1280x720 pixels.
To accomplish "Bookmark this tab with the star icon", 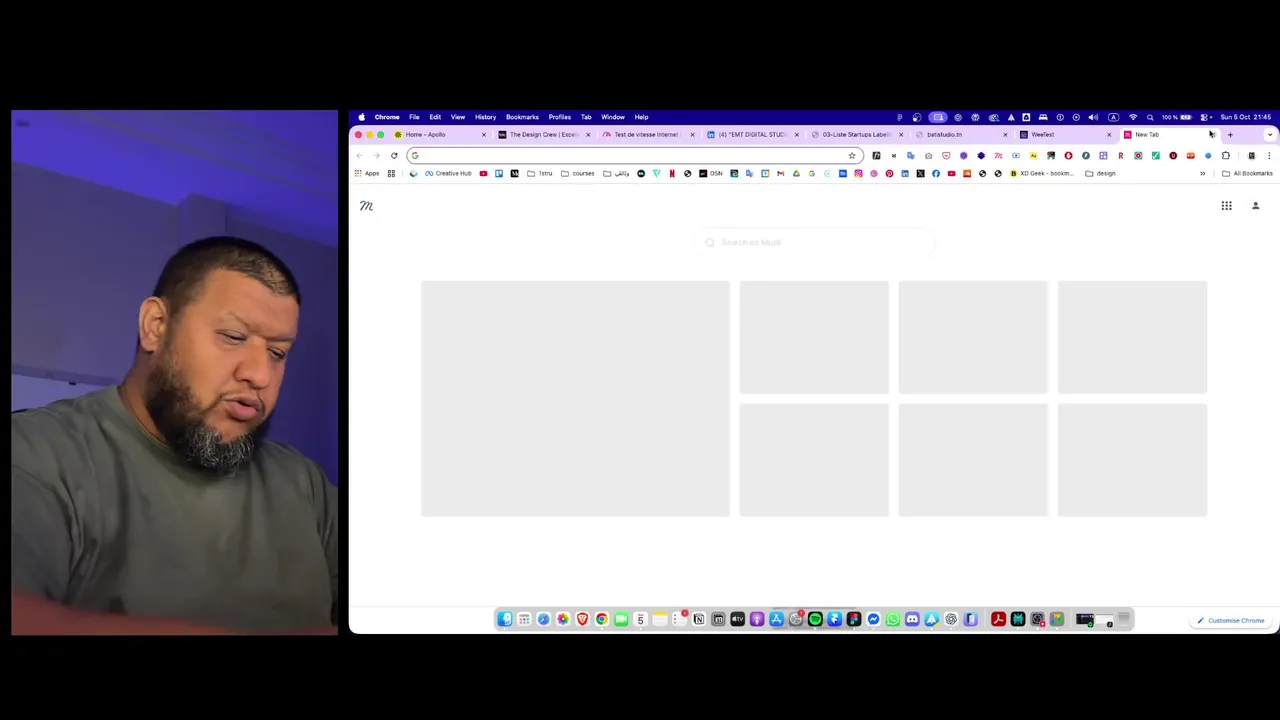I will click(852, 155).
